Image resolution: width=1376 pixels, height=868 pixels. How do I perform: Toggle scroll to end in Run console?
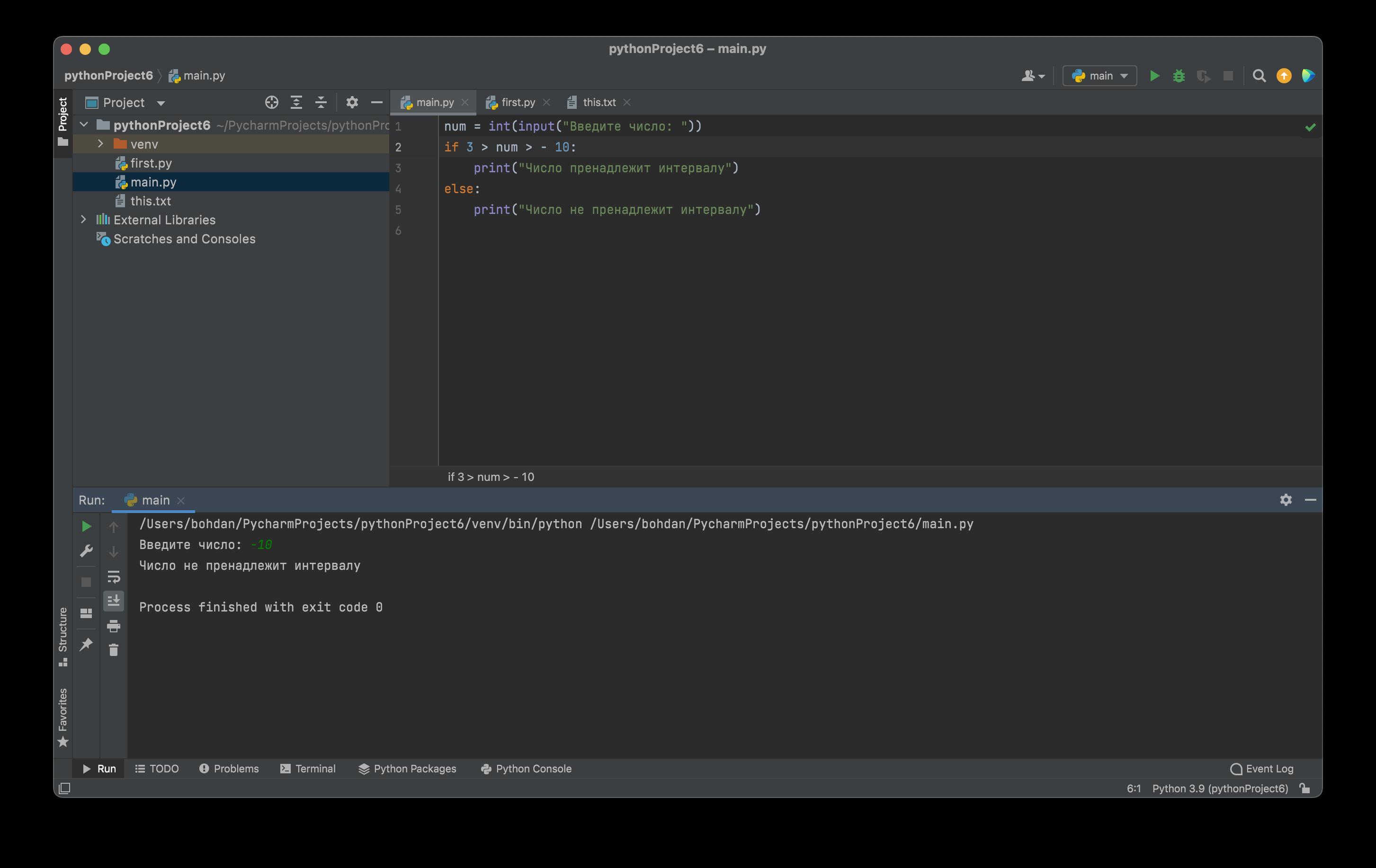click(113, 601)
